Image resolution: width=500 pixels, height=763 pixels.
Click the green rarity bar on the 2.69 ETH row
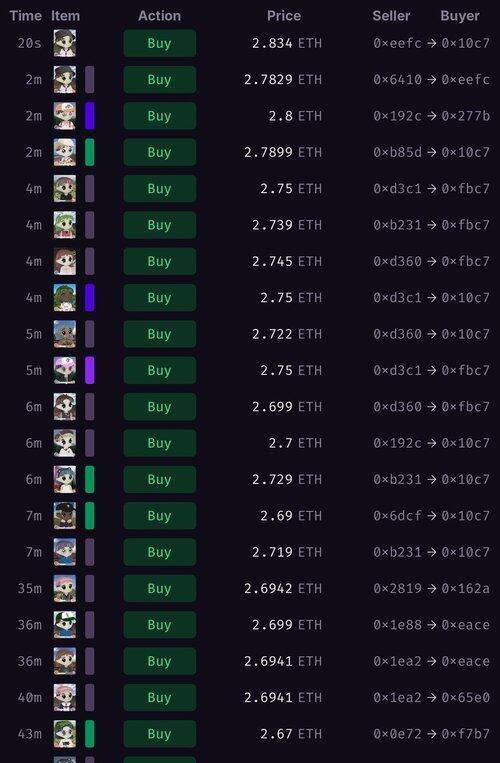(89, 516)
